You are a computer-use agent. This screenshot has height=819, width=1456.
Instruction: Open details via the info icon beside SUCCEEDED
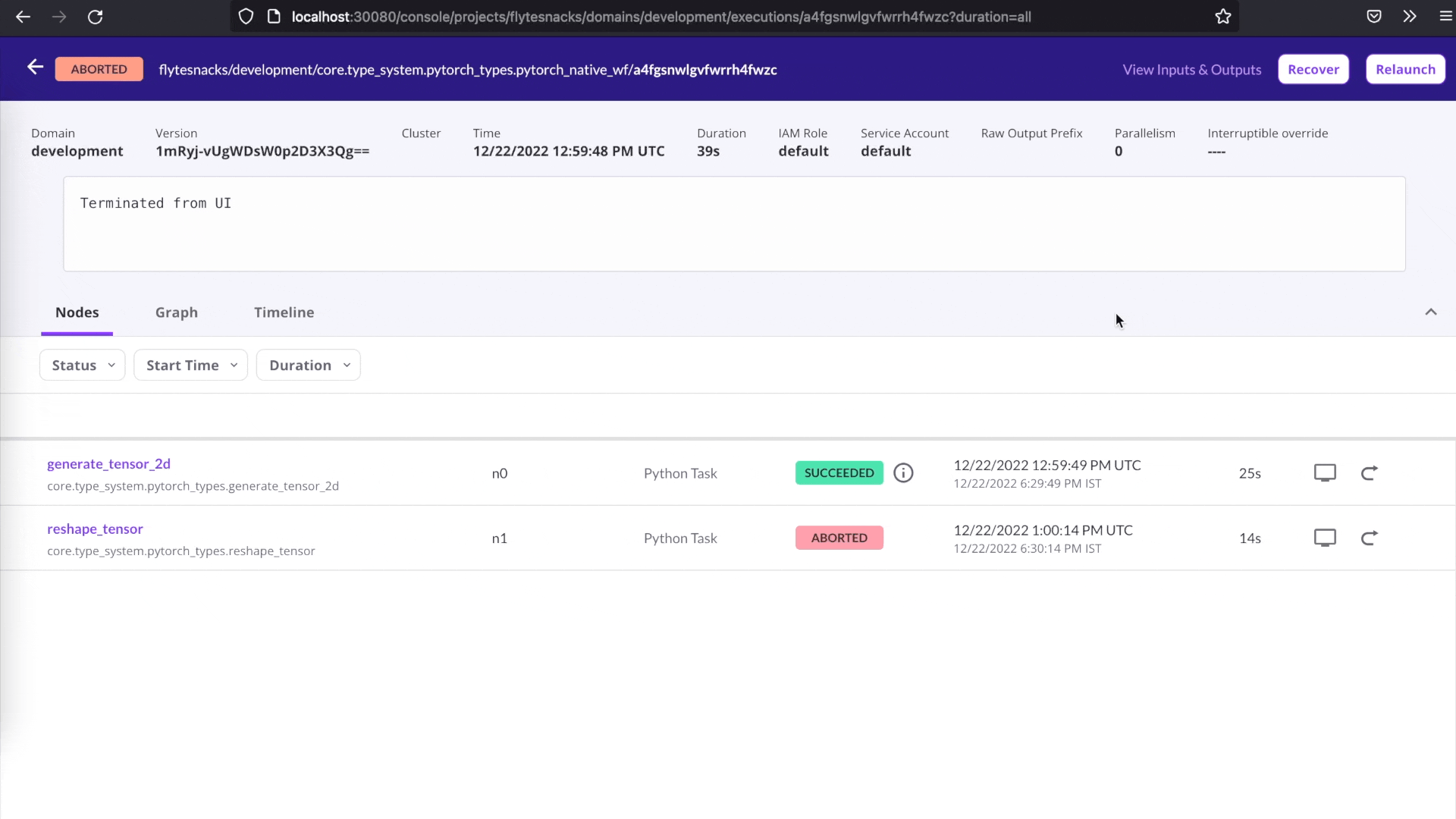(903, 472)
